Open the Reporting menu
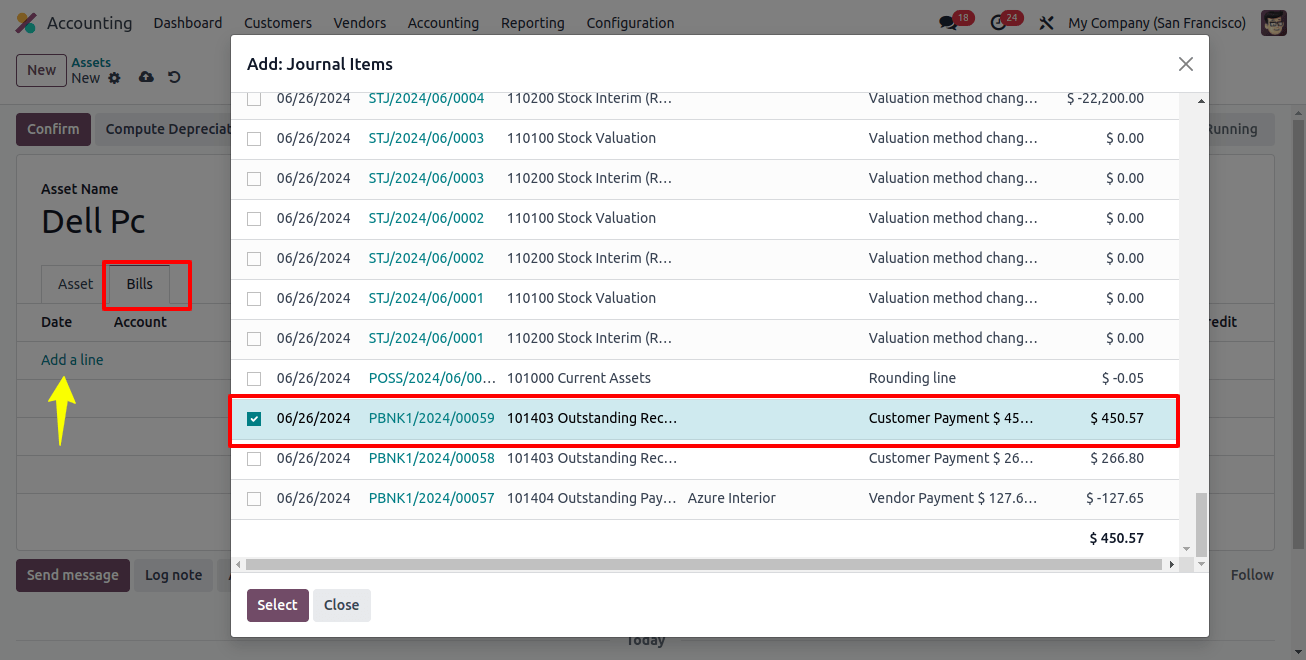This screenshot has height=660, width=1306. pos(533,23)
